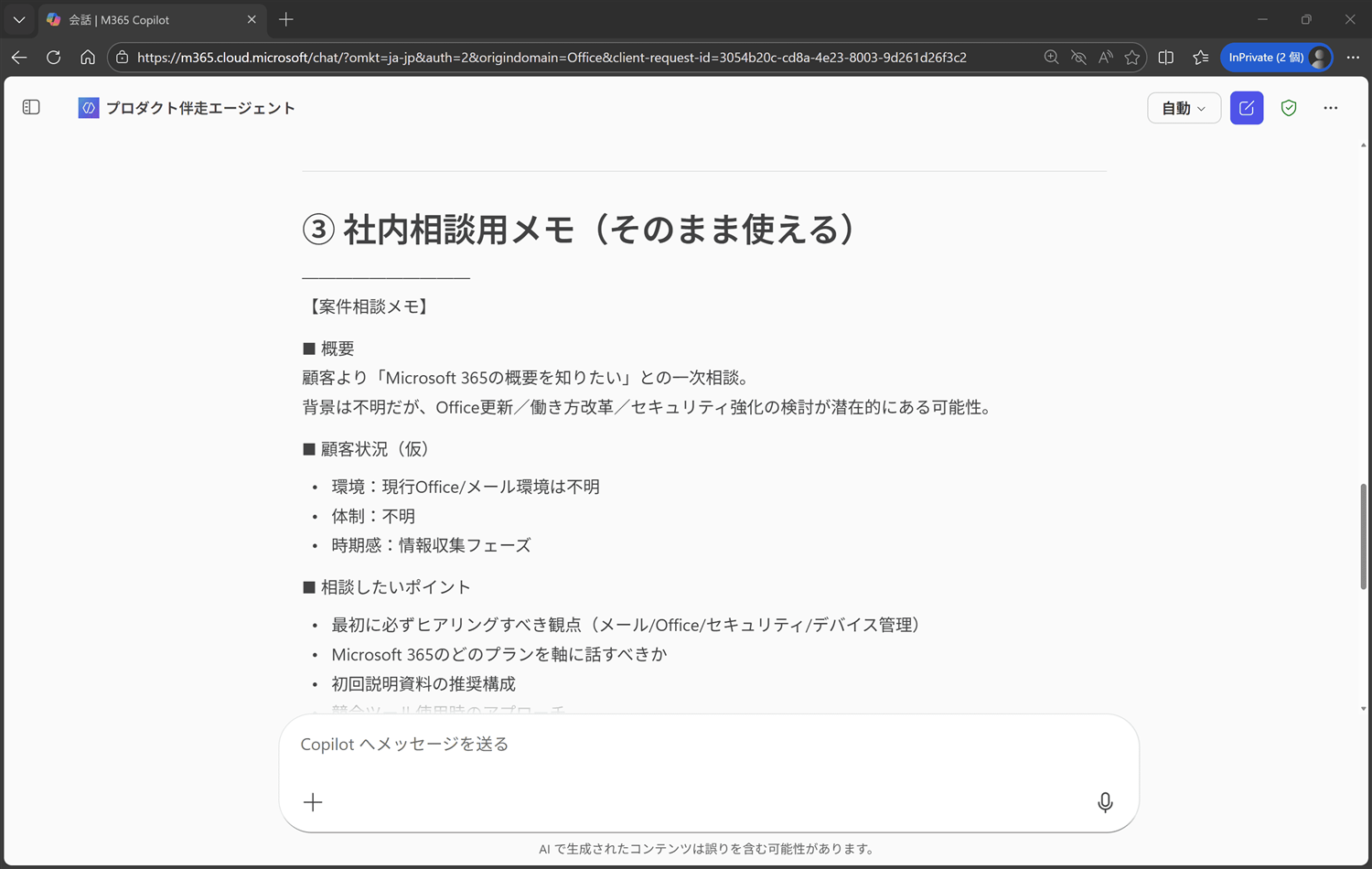Reload the page with refresh icon
This screenshot has width=1372, height=869.
point(53,57)
